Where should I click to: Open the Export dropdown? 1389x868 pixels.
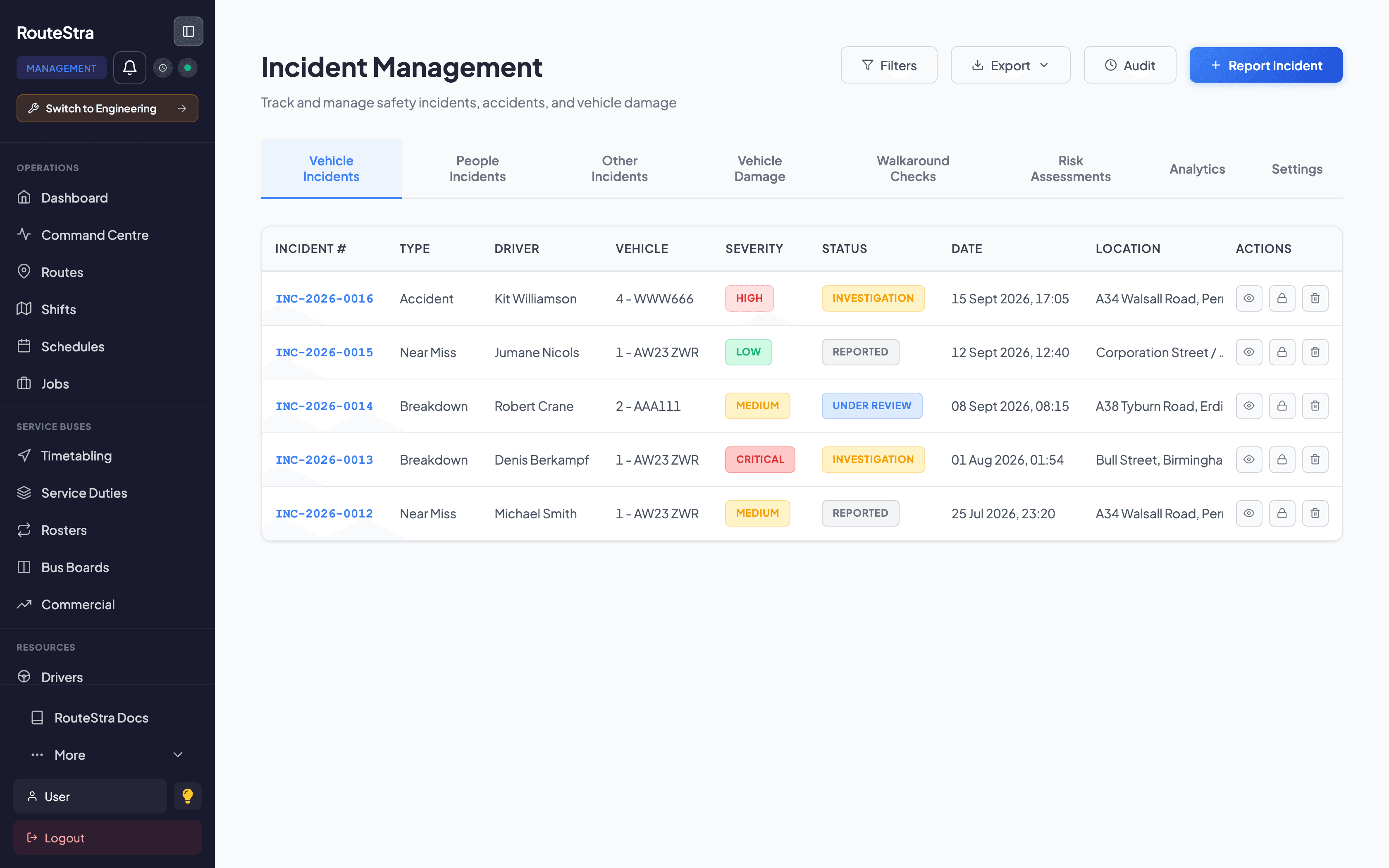1010,65
